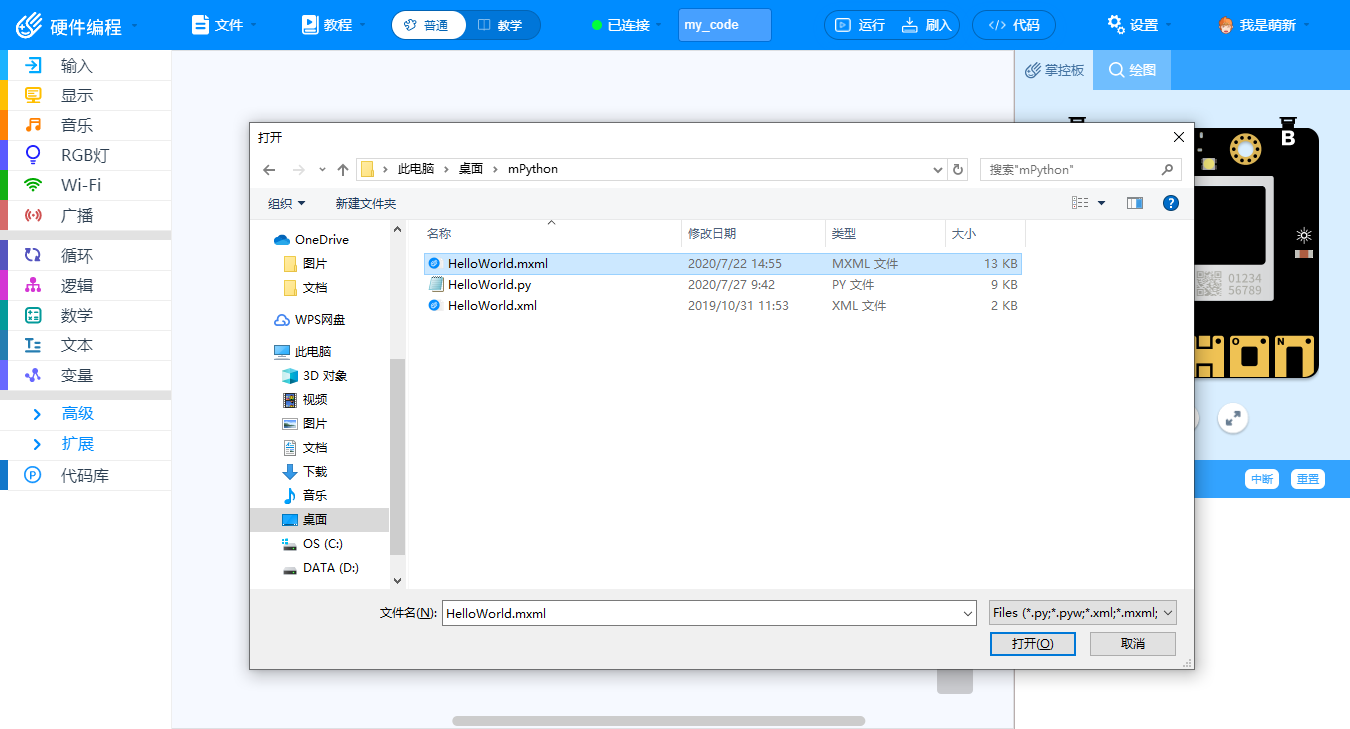The width and height of the screenshot is (1350, 729).
Task: Expand the 扩展 category
Action: pos(86,444)
